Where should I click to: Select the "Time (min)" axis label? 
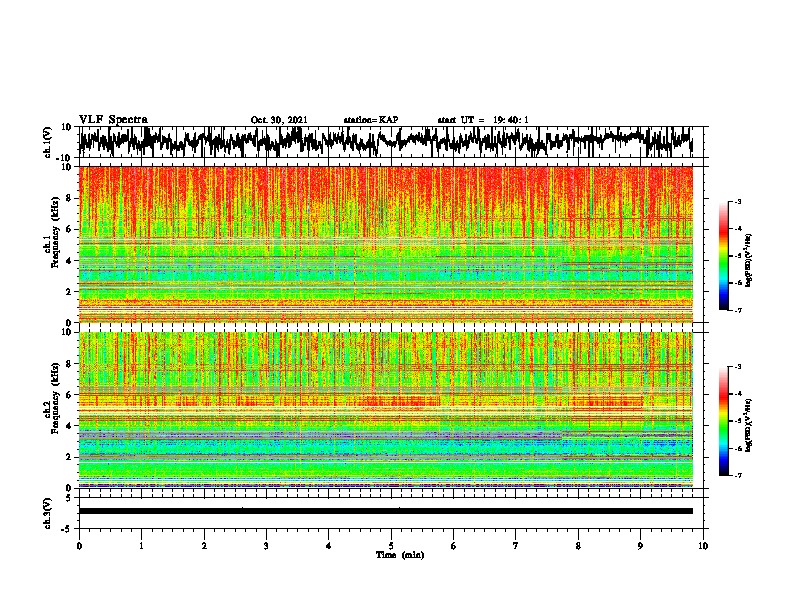click(x=400, y=555)
